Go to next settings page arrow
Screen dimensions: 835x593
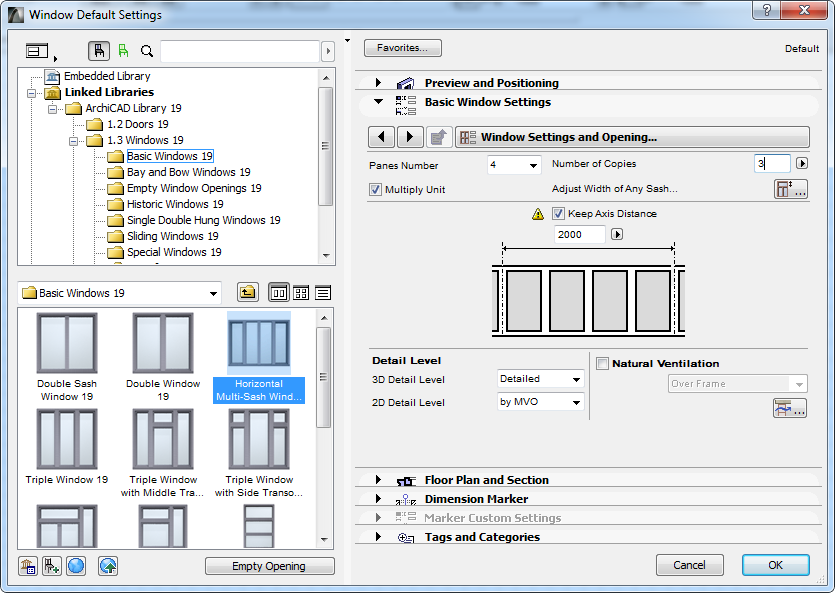(x=410, y=137)
